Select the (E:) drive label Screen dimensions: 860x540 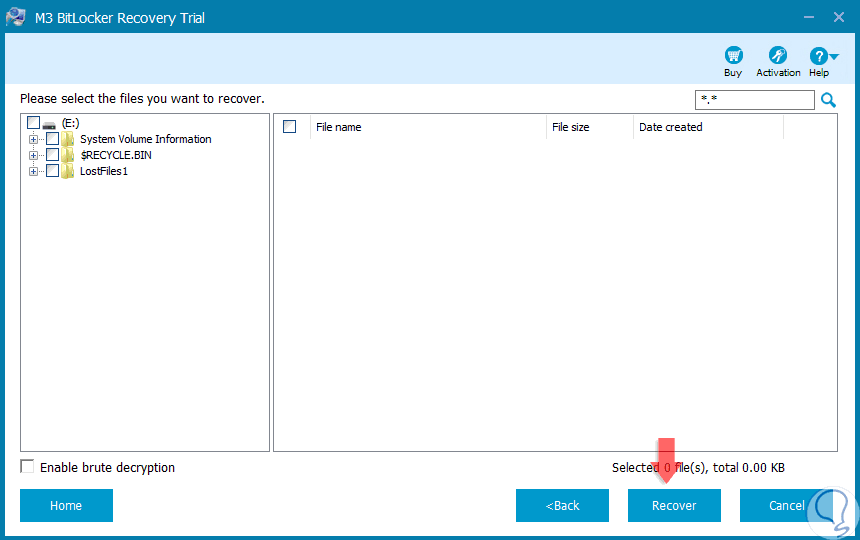(x=70, y=123)
